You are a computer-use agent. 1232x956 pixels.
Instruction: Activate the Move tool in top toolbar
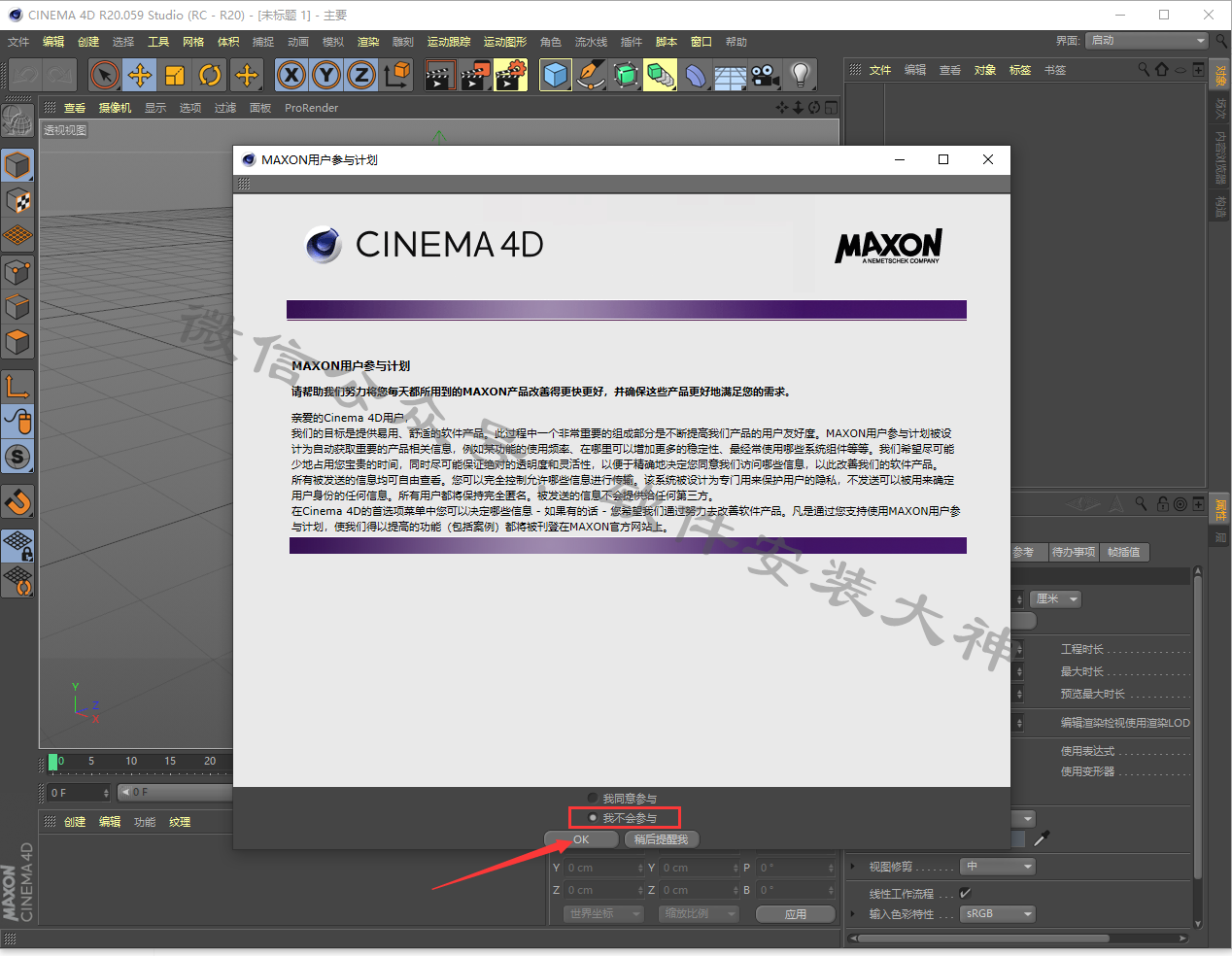click(140, 75)
